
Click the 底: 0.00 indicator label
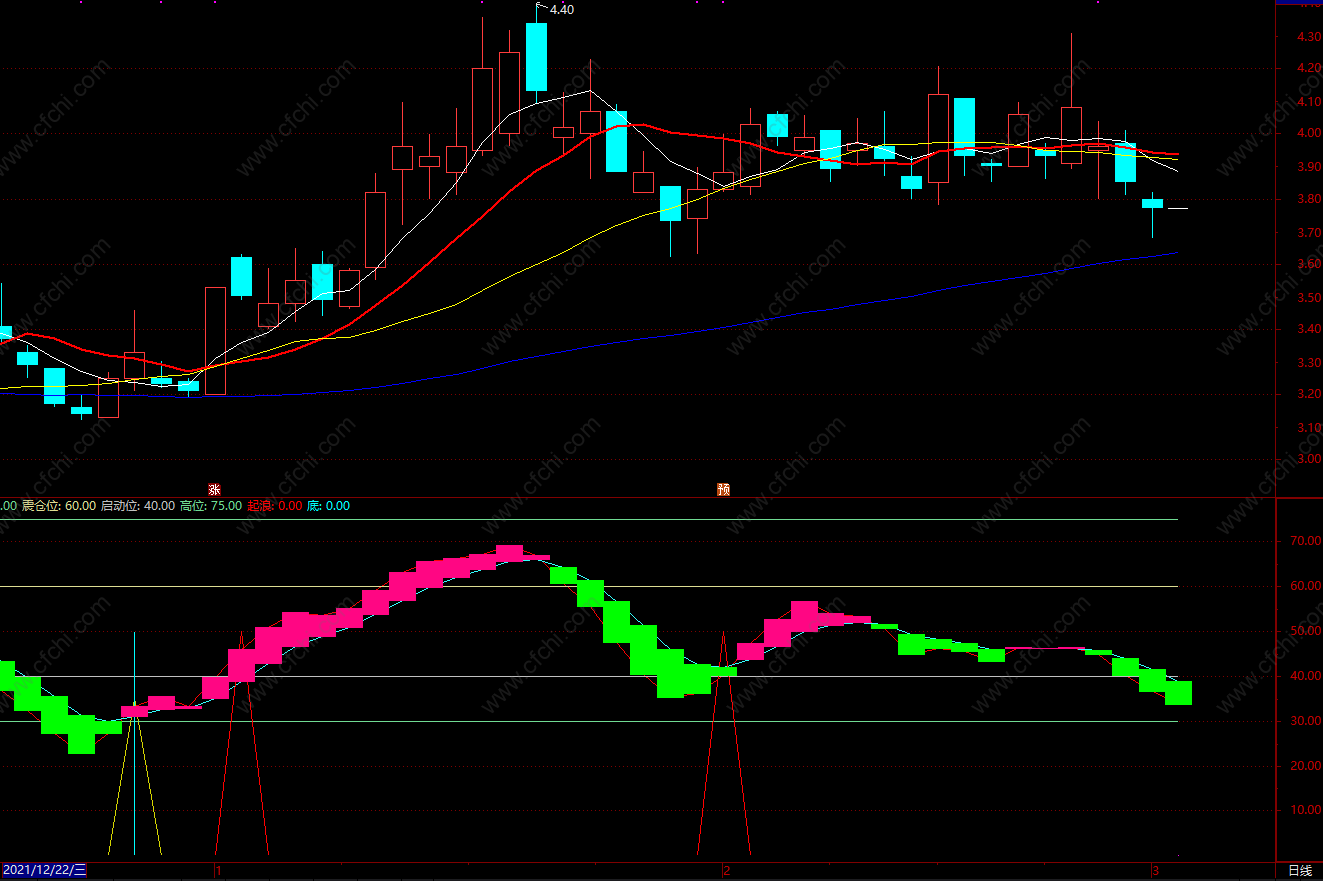pyautogui.click(x=329, y=506)
